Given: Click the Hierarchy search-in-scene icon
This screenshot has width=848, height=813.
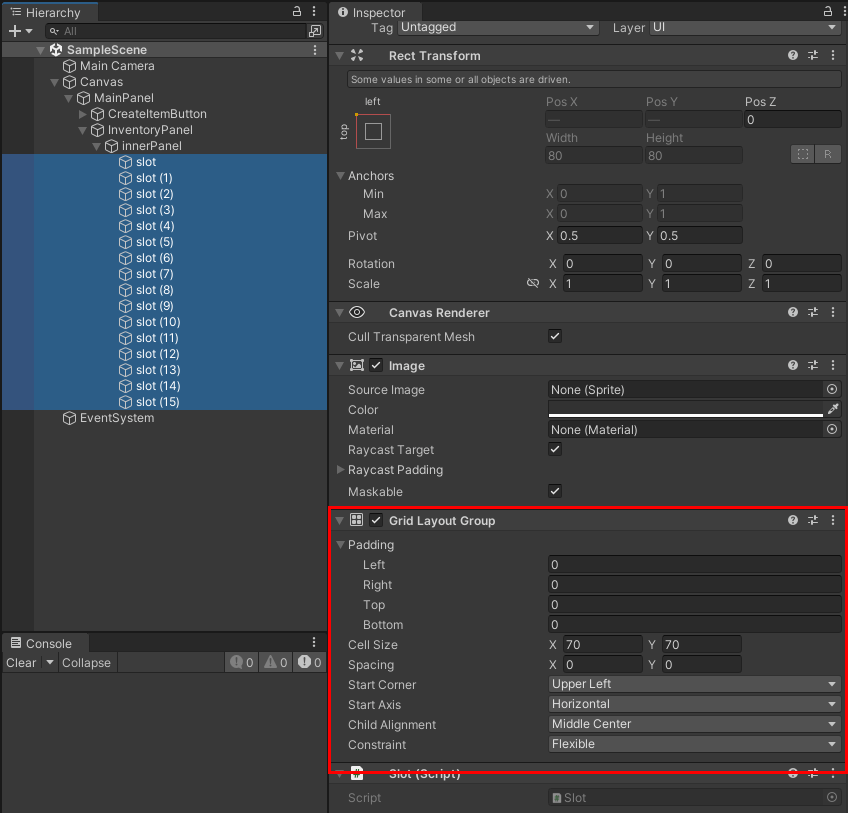Looking at the screenshot, I should (315, 31).
